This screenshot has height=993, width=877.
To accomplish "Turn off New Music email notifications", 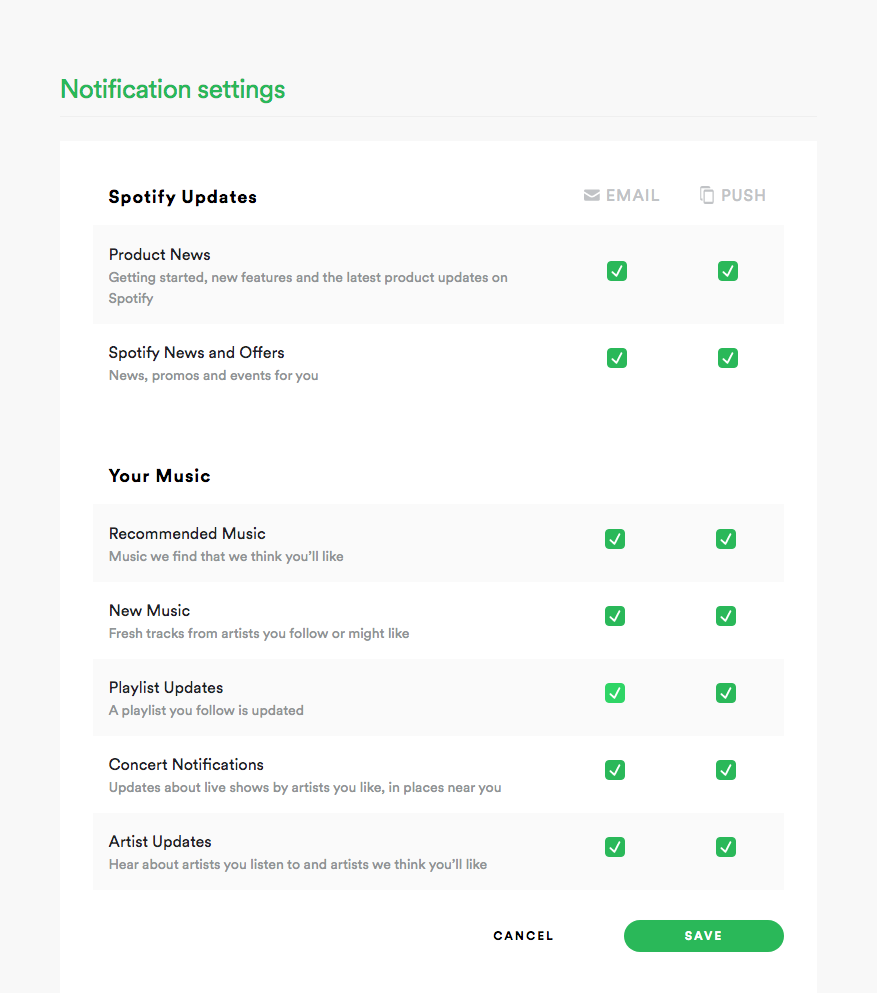I will [x=615, y=616].
